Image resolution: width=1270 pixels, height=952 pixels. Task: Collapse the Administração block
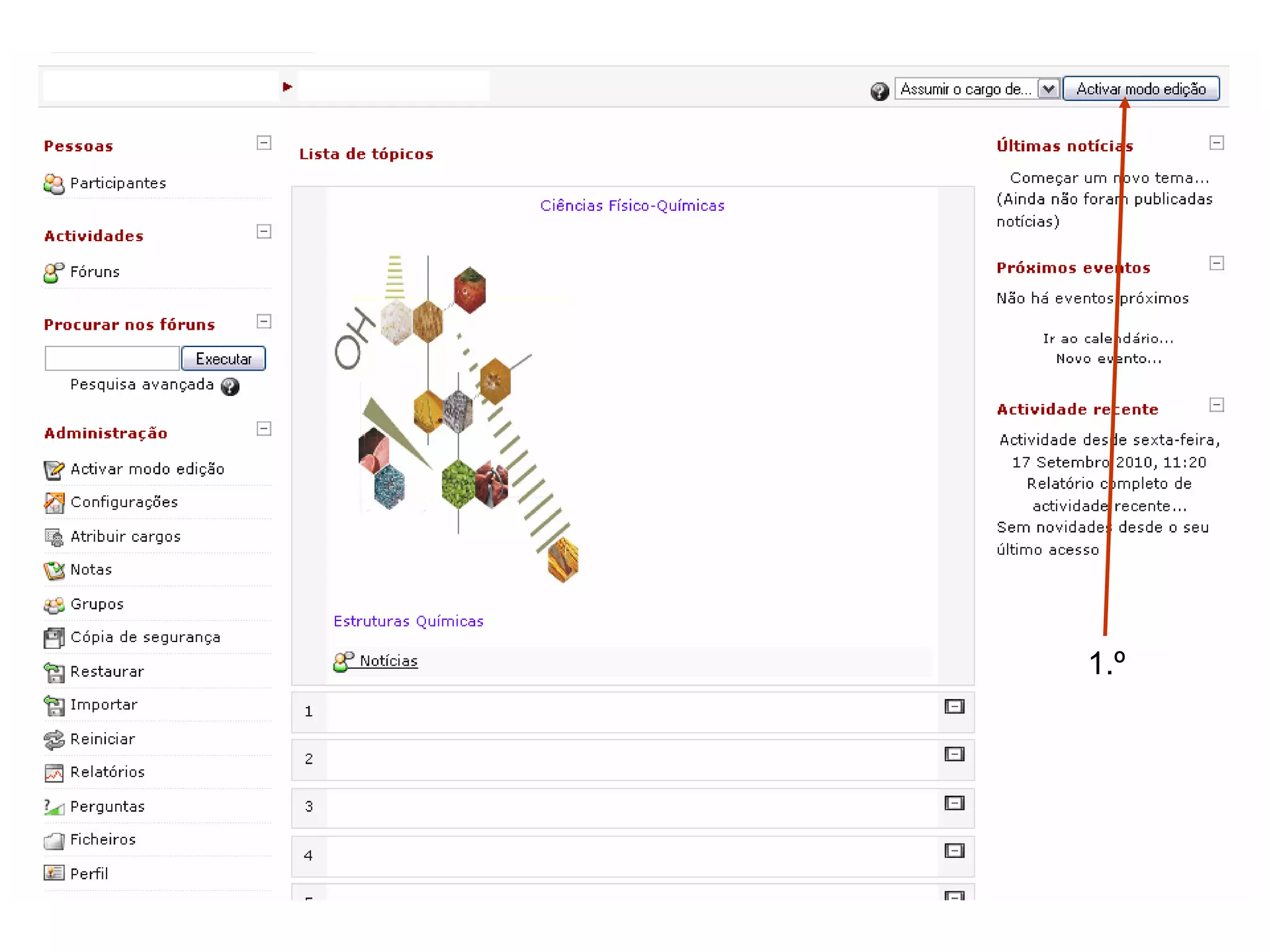coord(264,429)
